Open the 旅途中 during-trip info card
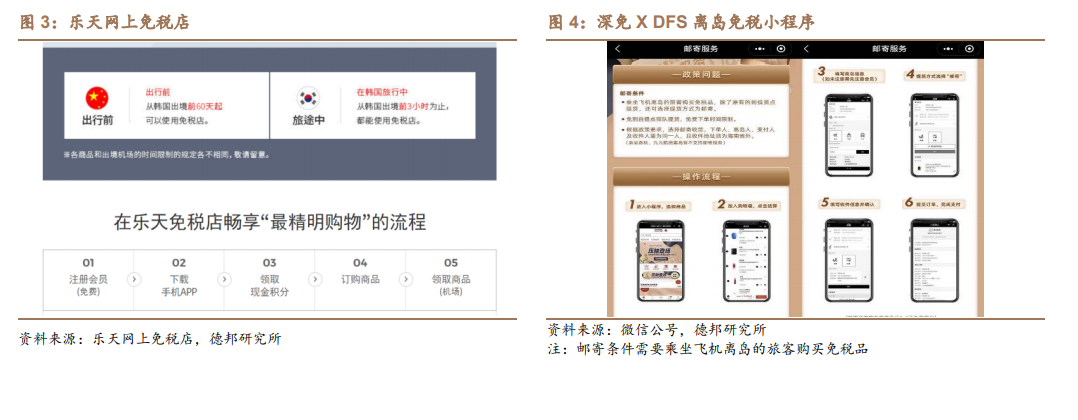1078x420 pixels. tap(373, 105)
